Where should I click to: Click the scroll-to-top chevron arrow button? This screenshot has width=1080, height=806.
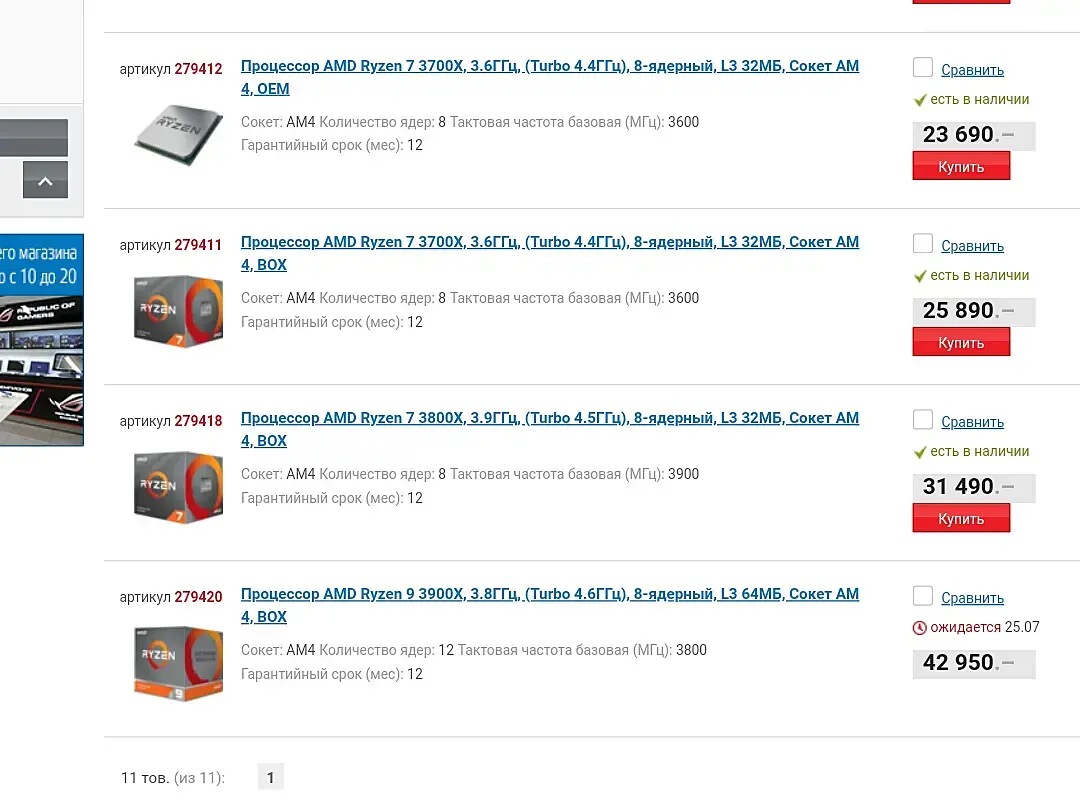click(45, 180)
